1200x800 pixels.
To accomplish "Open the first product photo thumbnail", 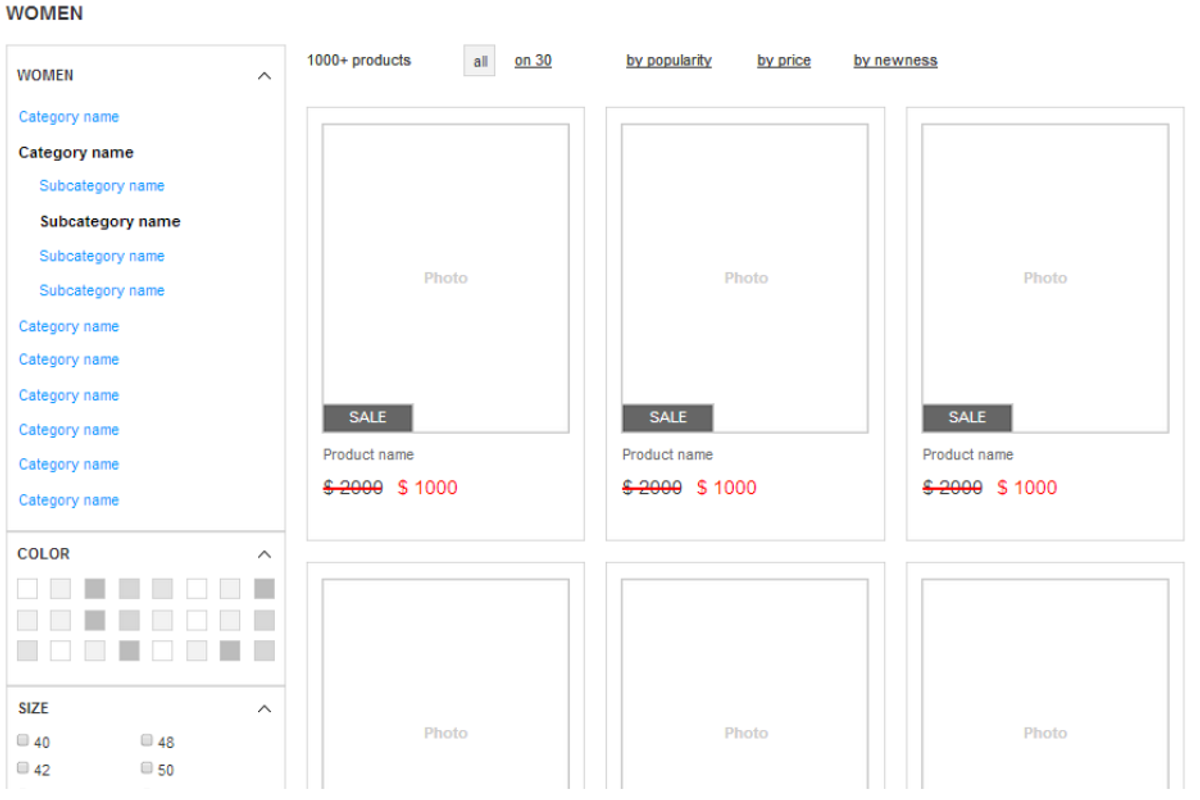I will pos(445,278).
